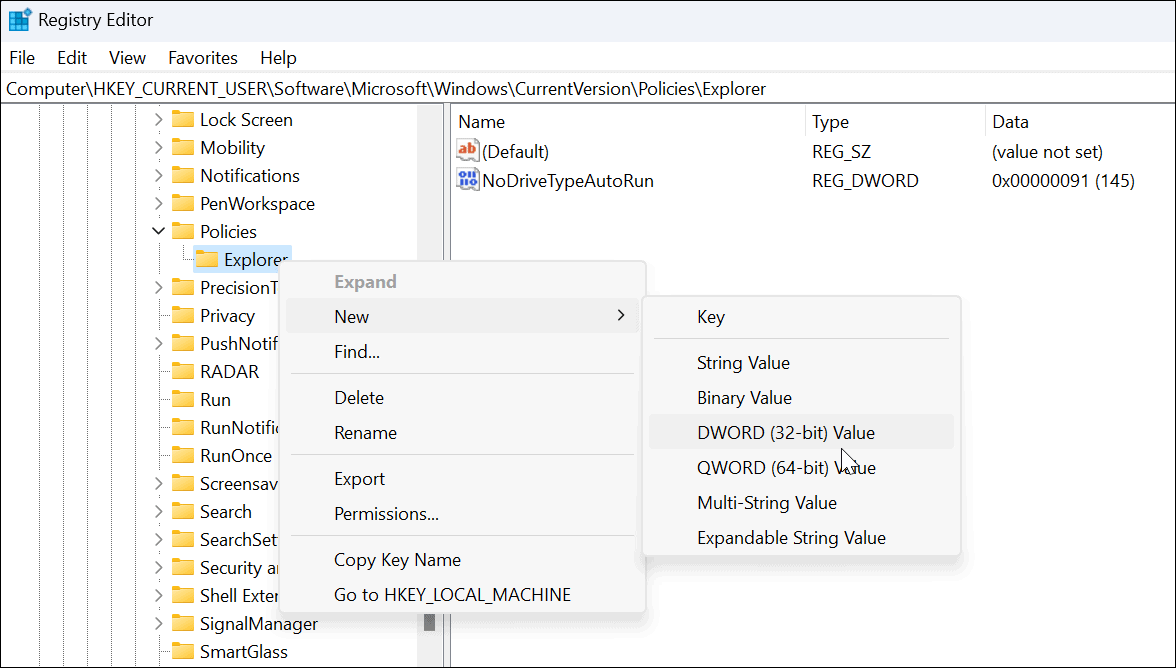Select DWORD (32-bit) Value from the submenu
This screenshot has height=668, width=1176.
(785, 432)
